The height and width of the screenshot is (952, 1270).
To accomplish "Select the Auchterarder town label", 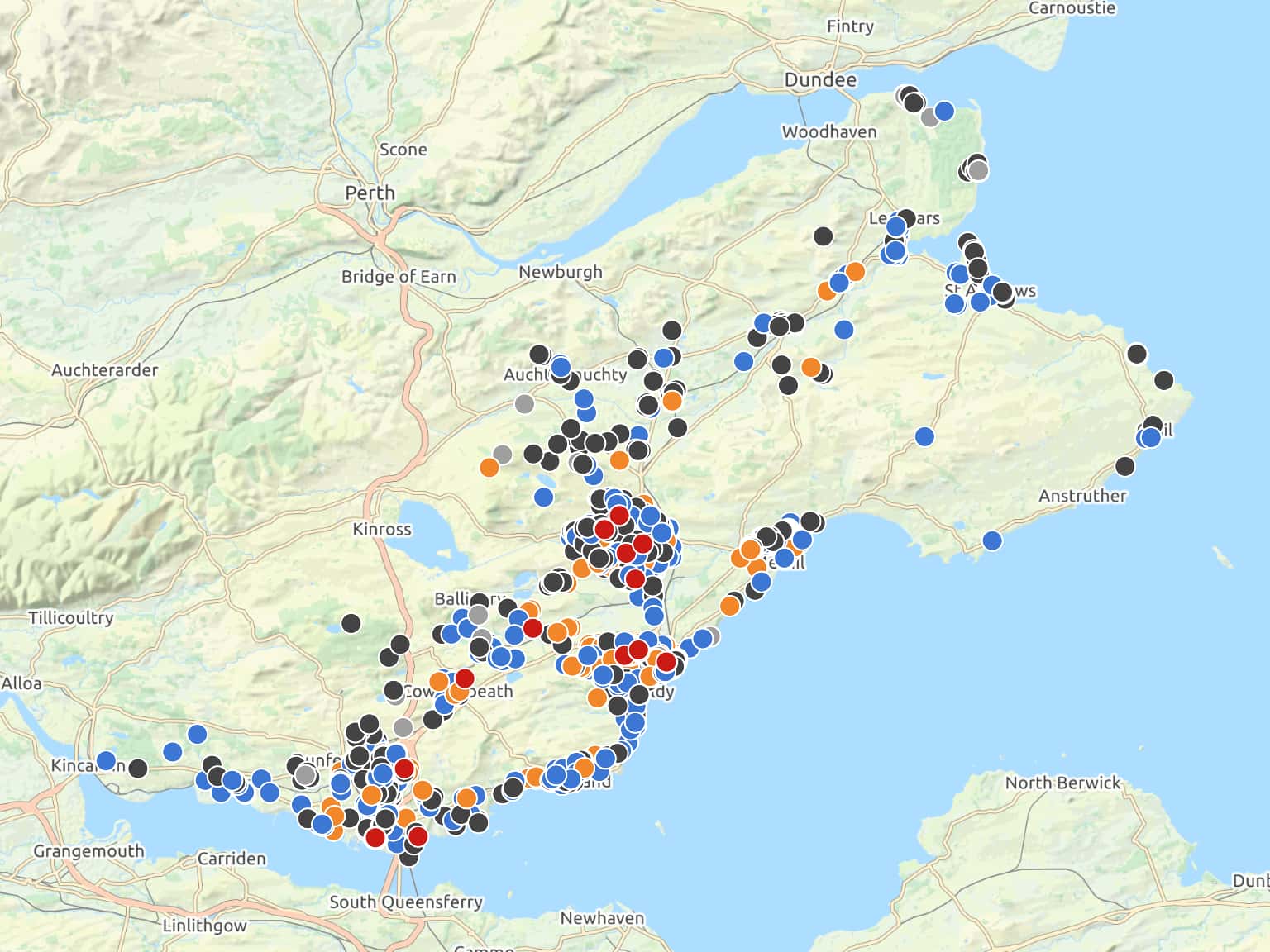I will [x=104, y=370].
